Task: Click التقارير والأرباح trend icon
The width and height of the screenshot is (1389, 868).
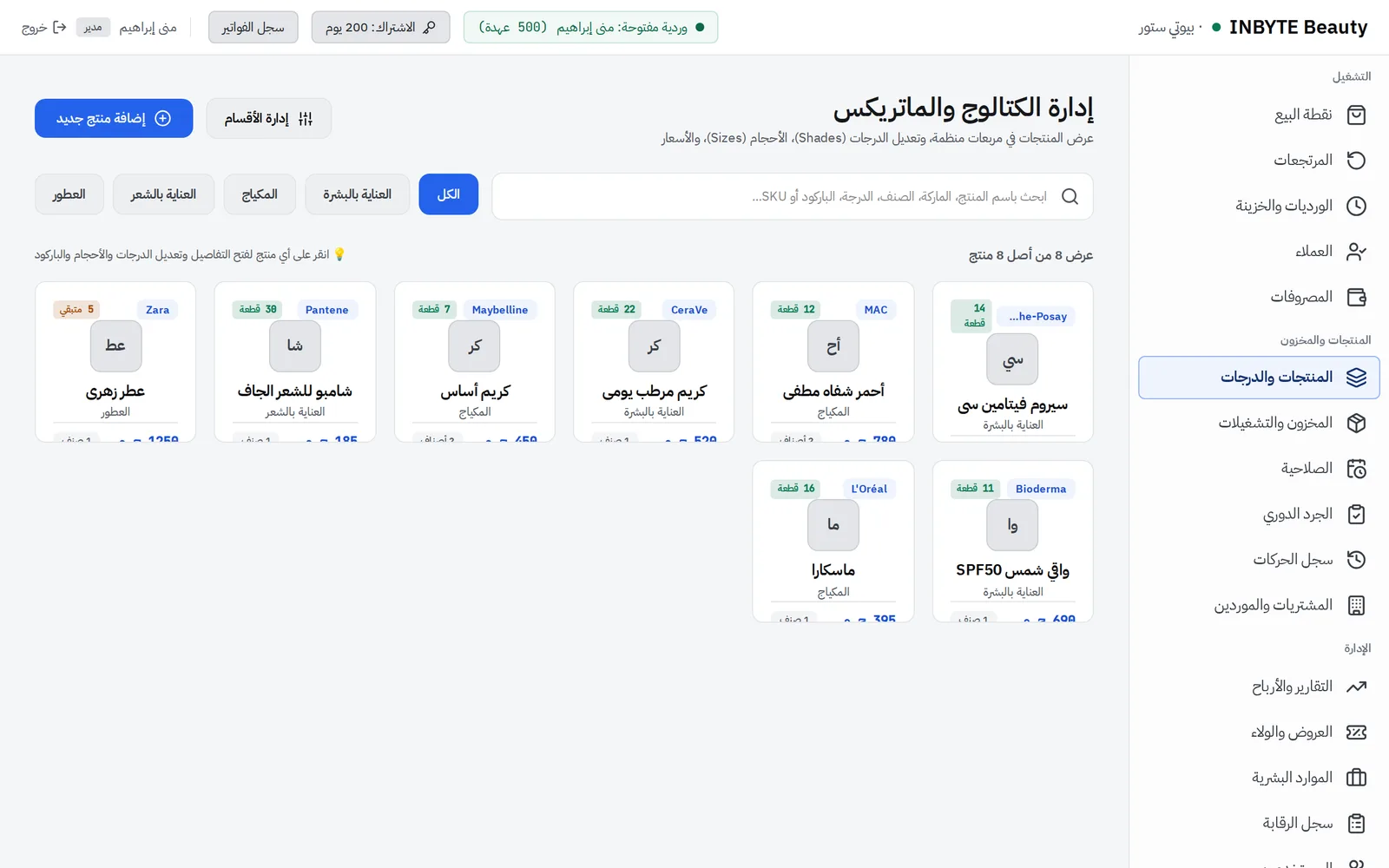Action: pos(1356,687)
